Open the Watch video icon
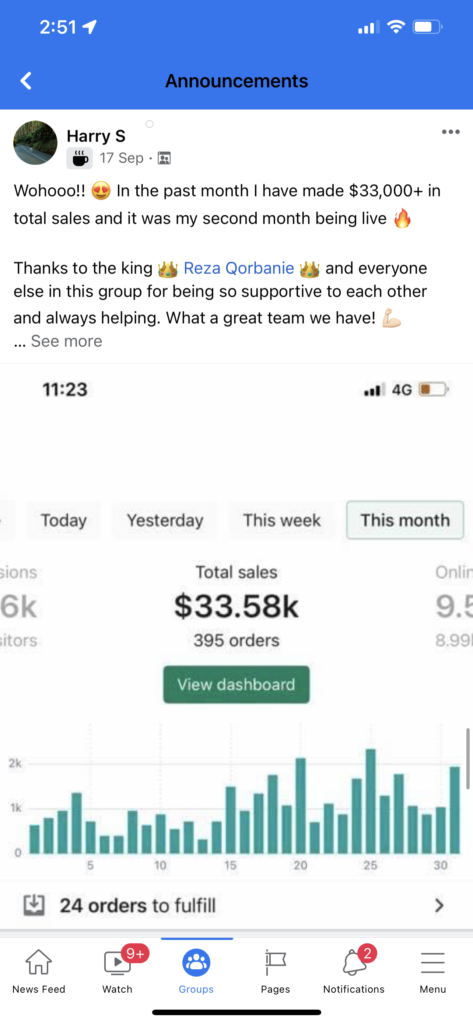This screenshot has width=473, height=1024. point(118,962)
